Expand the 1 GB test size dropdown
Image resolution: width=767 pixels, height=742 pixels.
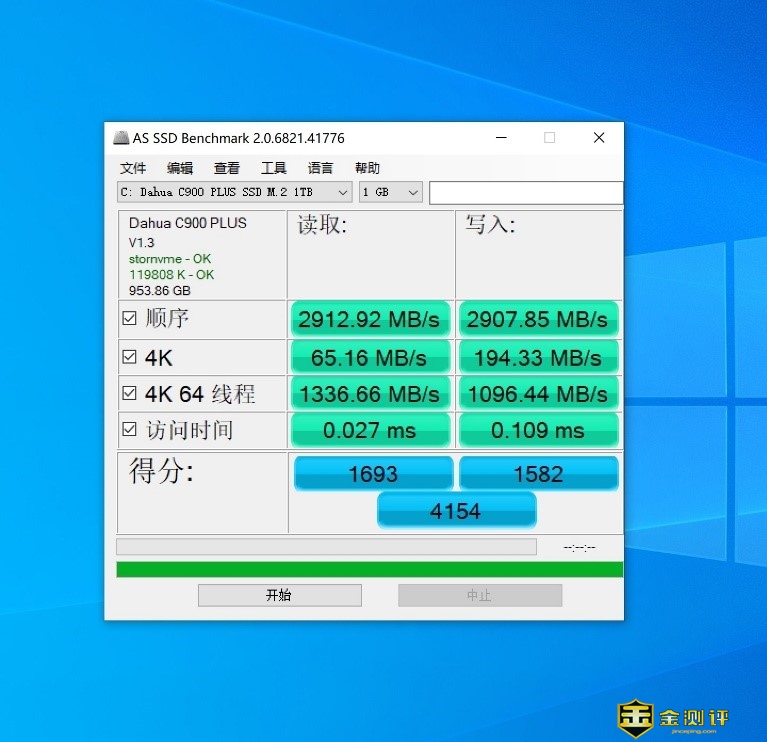[391, 192]
